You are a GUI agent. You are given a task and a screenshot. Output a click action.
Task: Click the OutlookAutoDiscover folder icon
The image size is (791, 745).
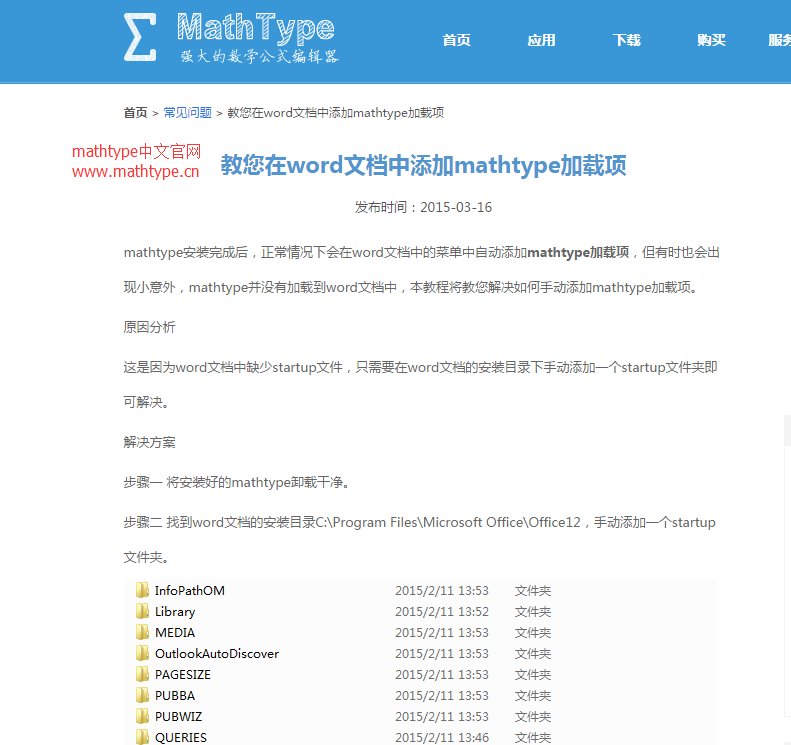pyautogui.click(x=142, y=653)
